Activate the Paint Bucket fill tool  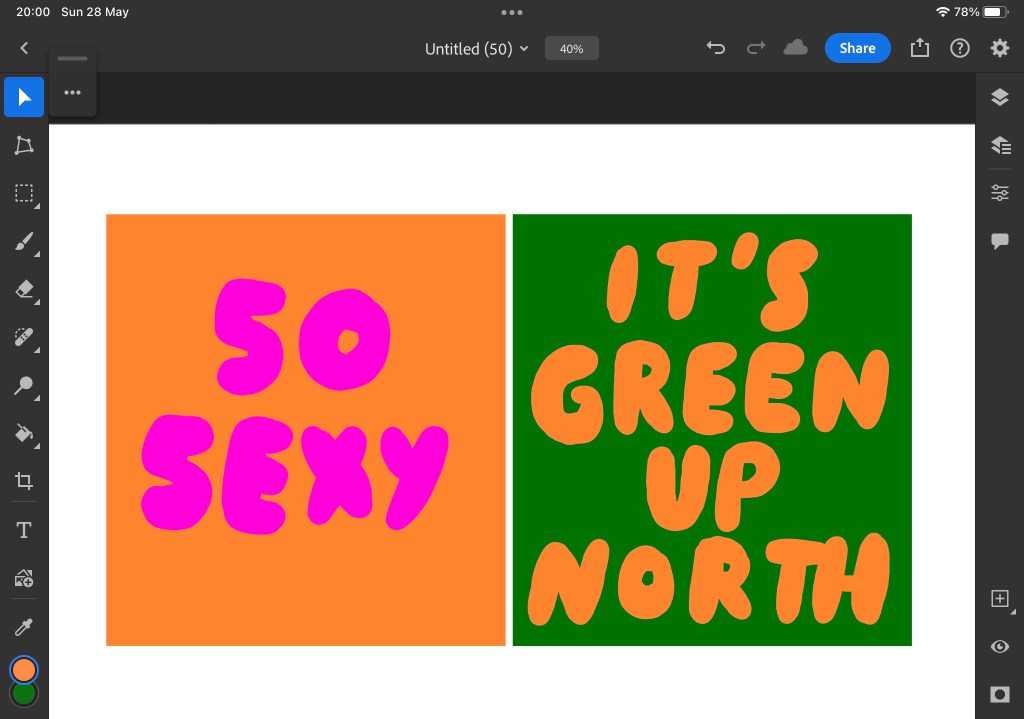coord(24,433)
